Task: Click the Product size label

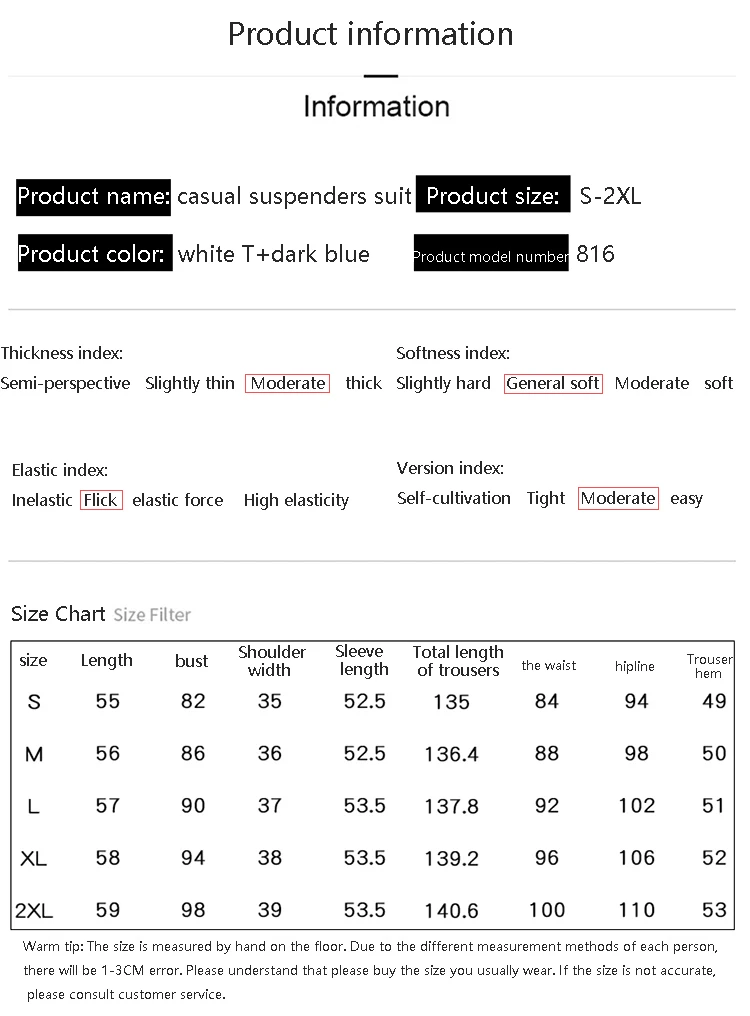Action: [x=493, y=194]
